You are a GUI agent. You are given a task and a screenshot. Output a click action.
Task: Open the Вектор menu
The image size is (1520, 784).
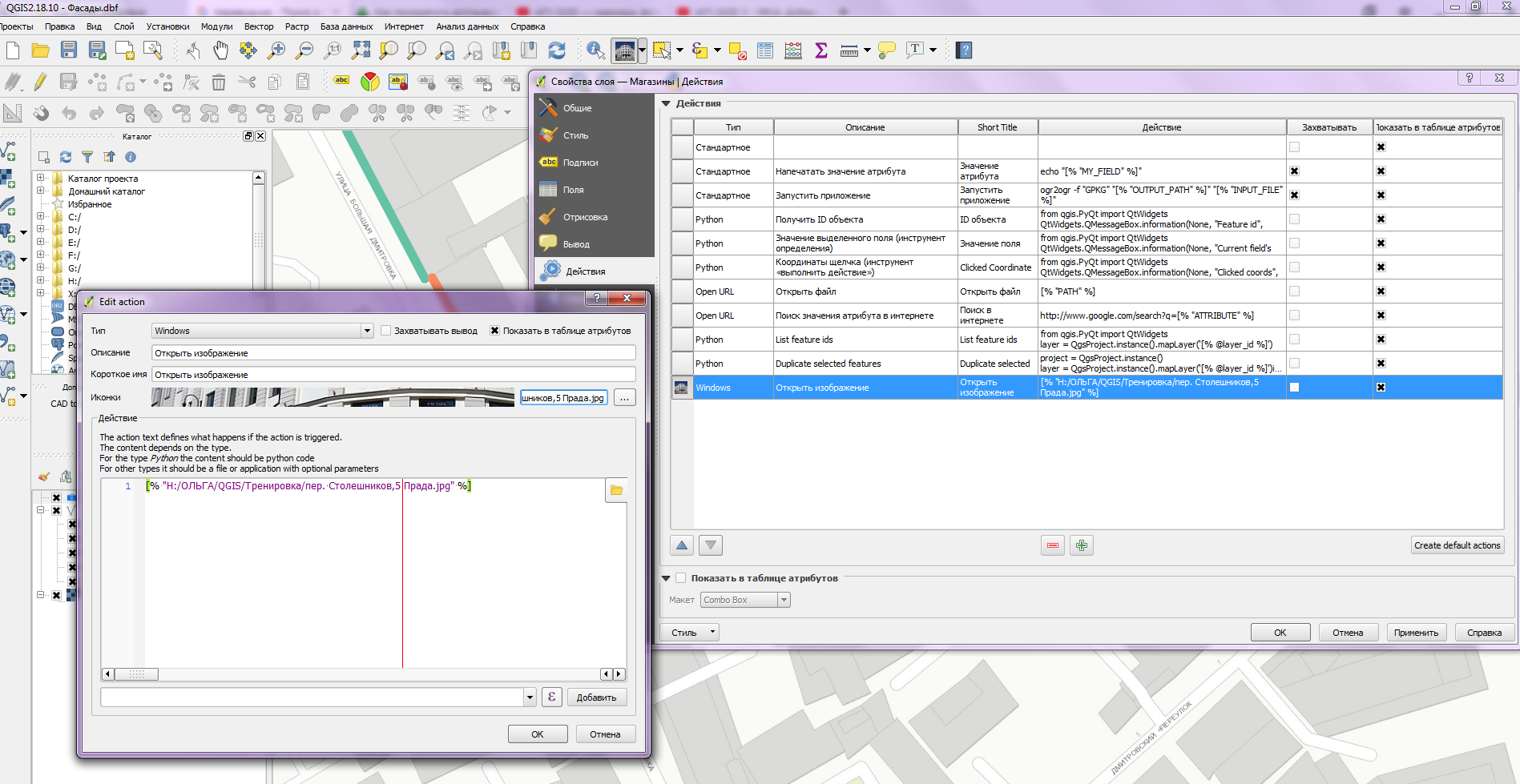click(x=258, y=26)
